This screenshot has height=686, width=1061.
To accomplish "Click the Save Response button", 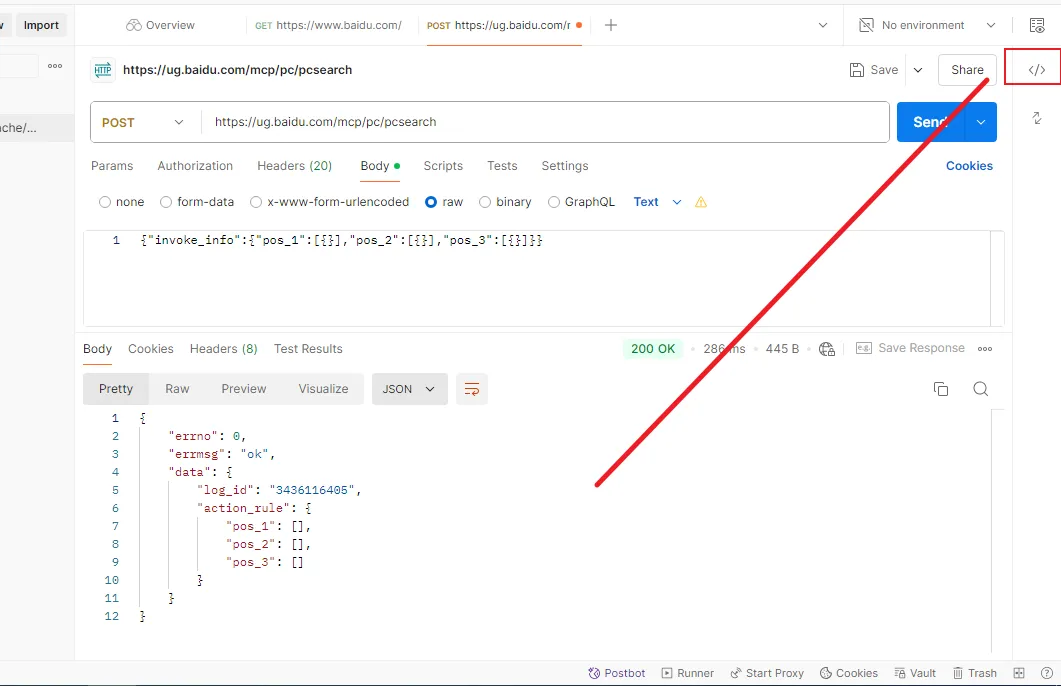I will (910, 348).
